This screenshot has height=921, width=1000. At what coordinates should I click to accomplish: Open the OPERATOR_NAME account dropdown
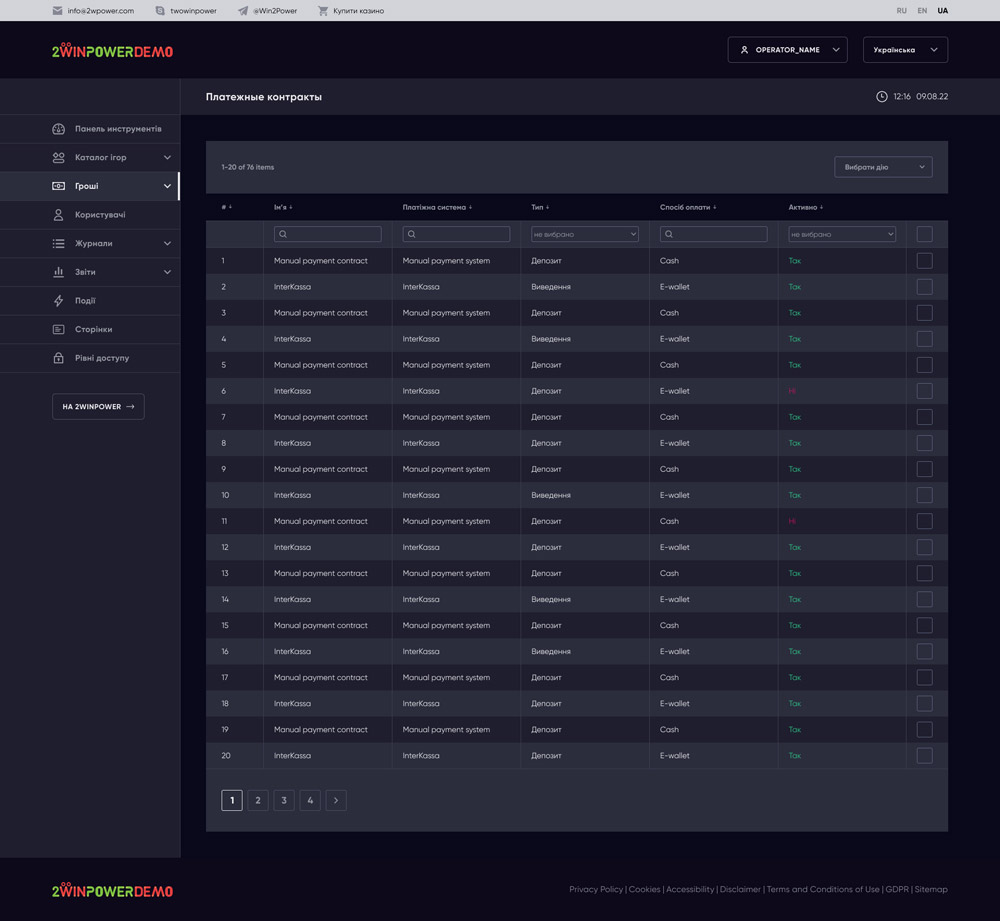point(787,50)
